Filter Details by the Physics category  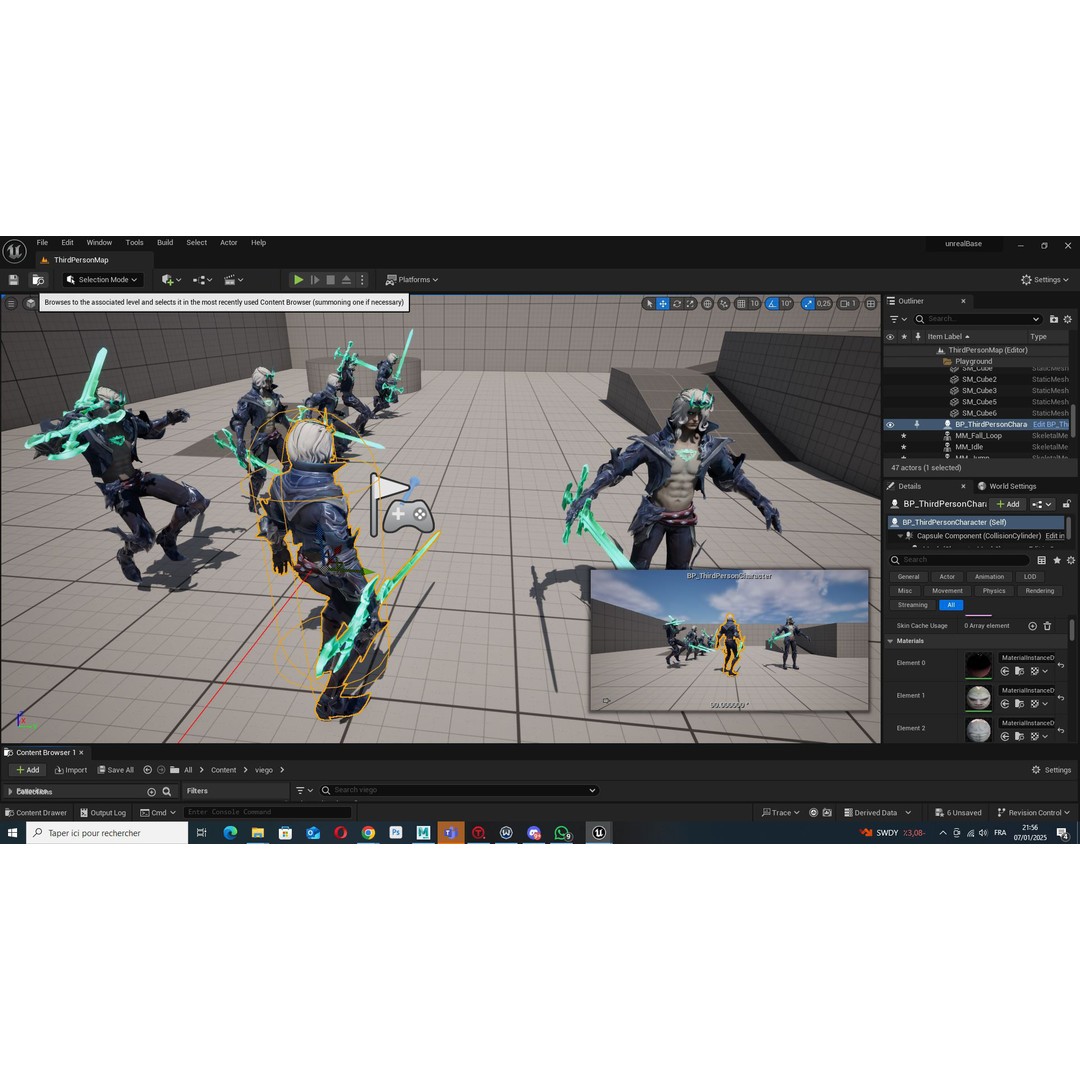click(994, 591)
